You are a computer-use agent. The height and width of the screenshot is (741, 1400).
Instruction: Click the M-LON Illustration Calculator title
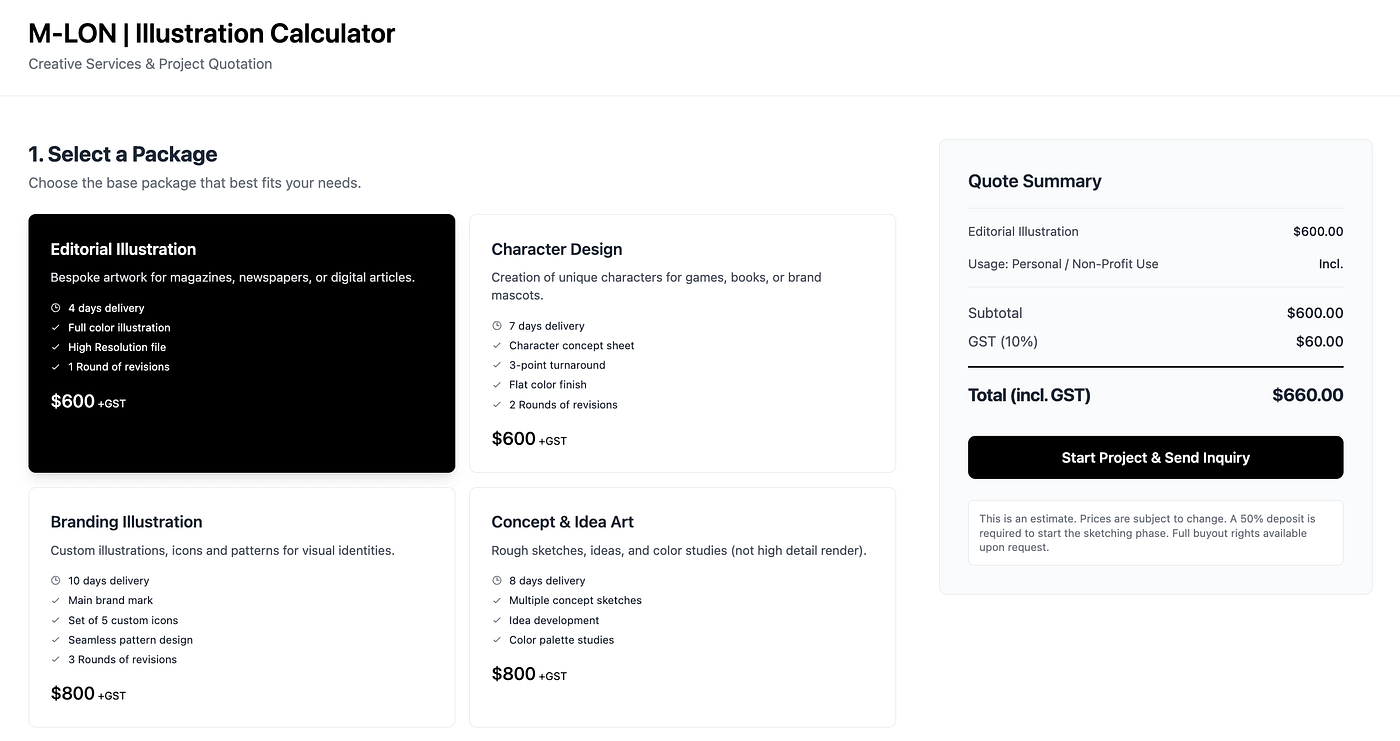(212, 33)
